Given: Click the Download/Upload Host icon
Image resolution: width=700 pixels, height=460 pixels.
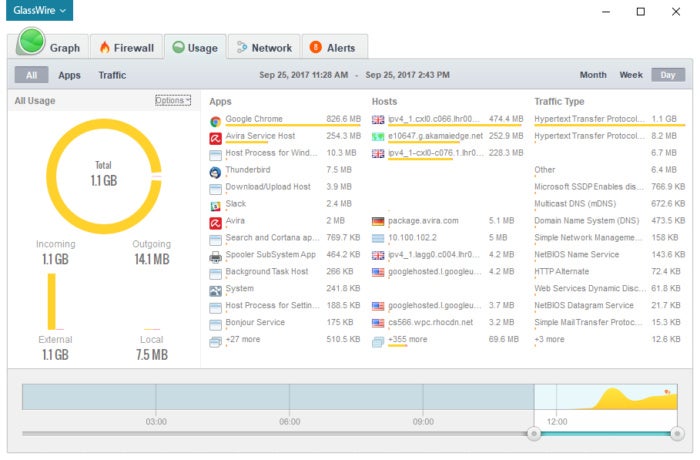Looking at the screenshot, I should (x=216, y=189).
